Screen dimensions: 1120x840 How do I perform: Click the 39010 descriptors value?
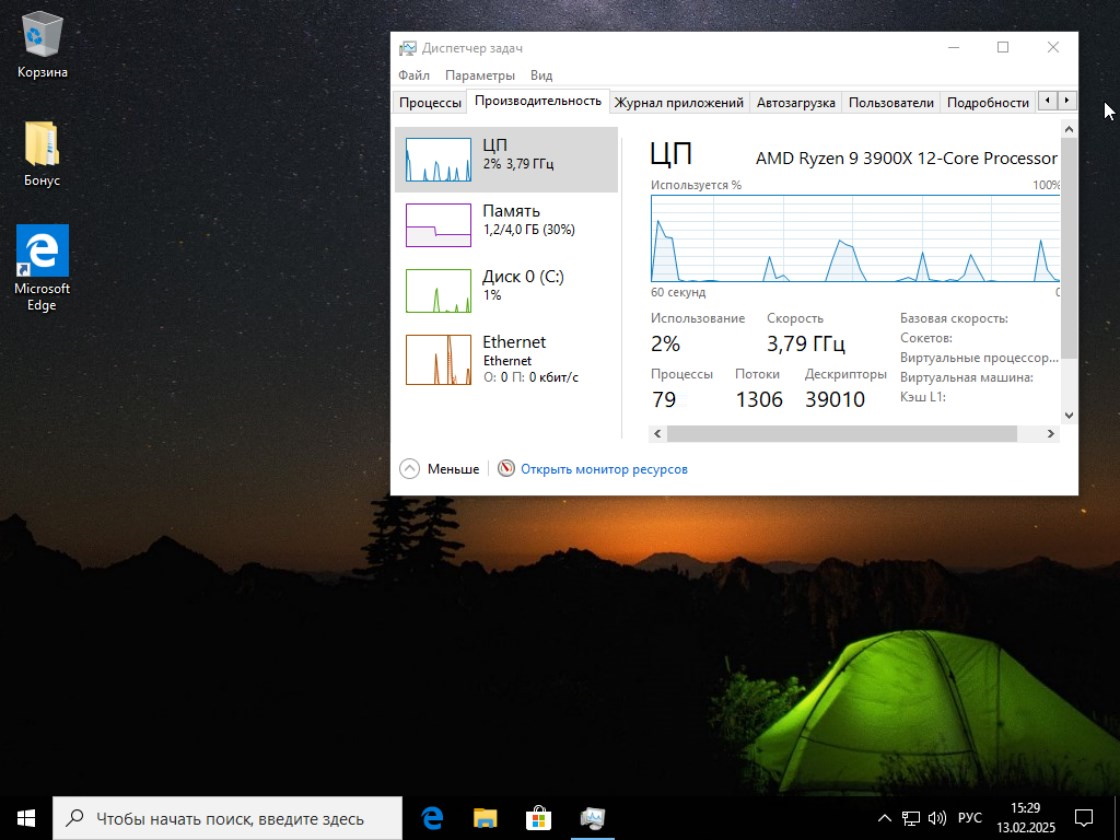[835, 399]
